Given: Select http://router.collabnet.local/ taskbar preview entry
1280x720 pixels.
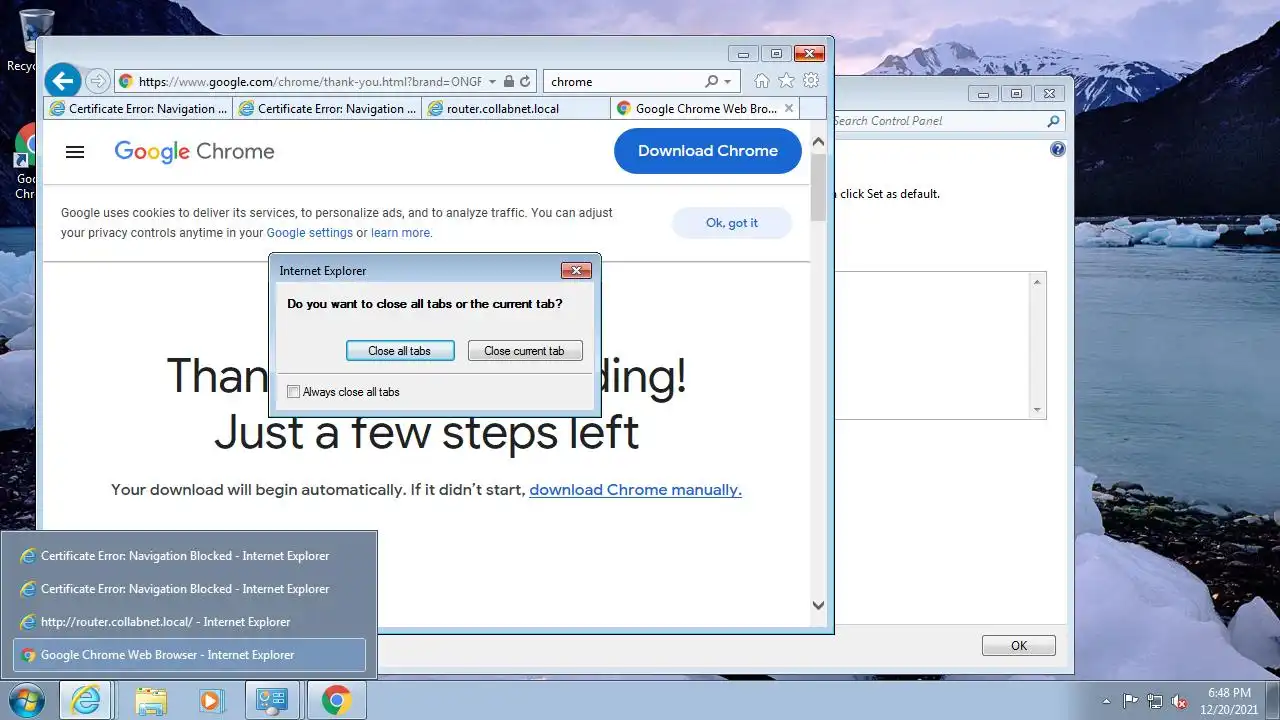Looking at the screenshot, I should click(189, 622).
